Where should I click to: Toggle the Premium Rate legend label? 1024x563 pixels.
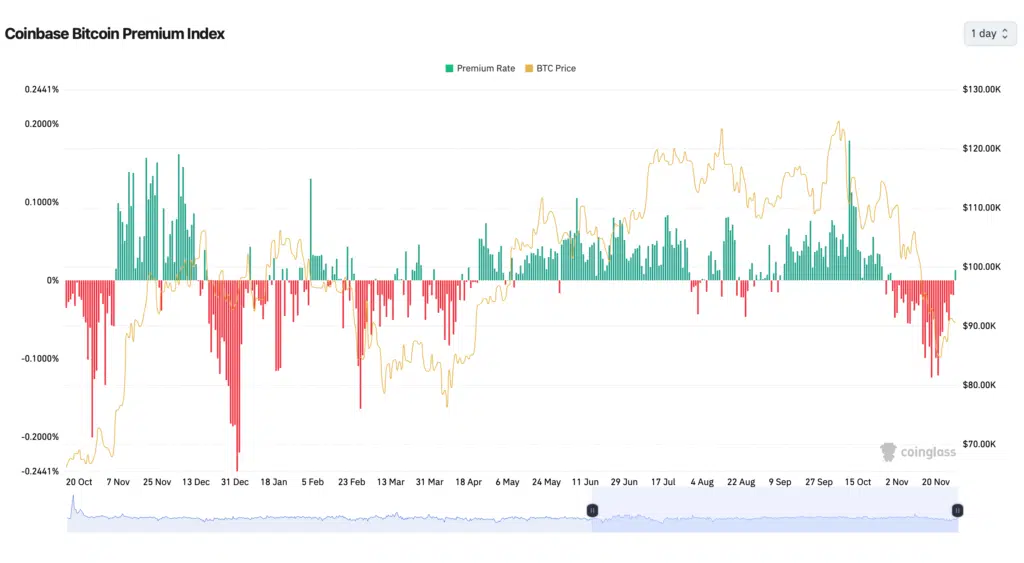pos(486,69)
